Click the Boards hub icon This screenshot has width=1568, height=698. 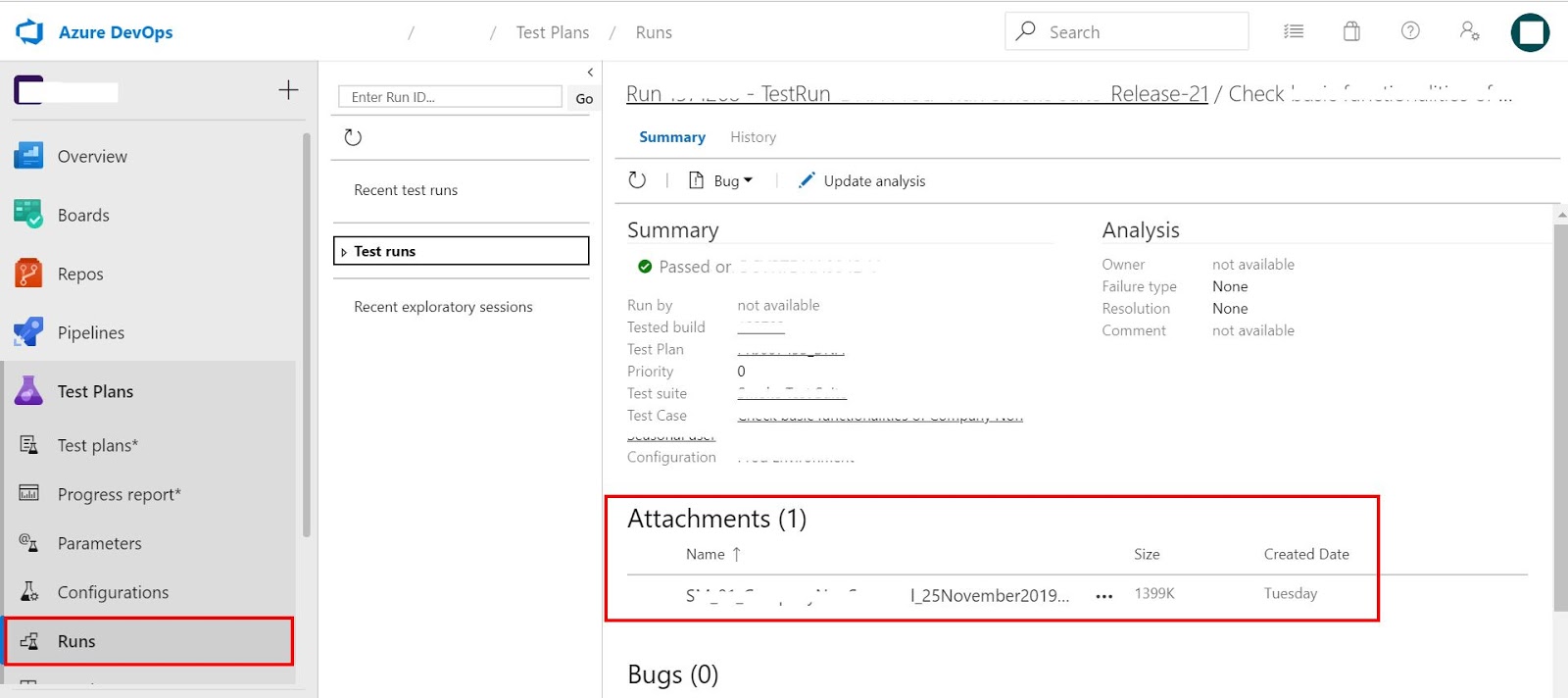(x=28, y=214)
